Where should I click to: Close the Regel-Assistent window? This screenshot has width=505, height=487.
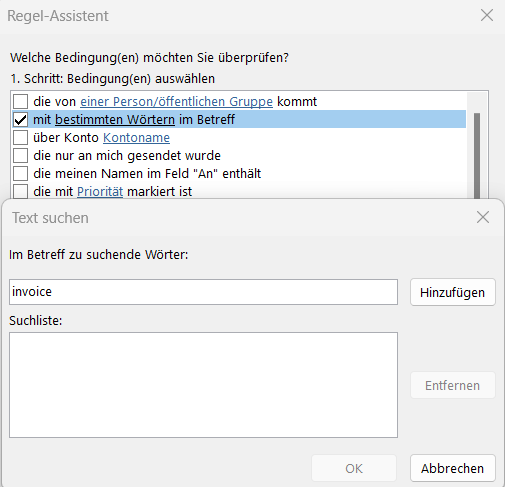[x=487, y=15]
